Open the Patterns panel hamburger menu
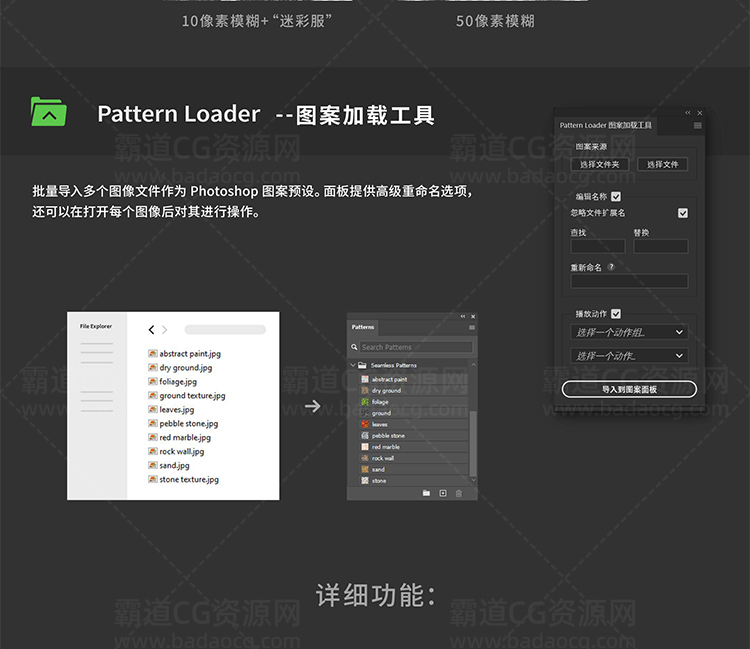750x649 pixels. coord(472,327)
